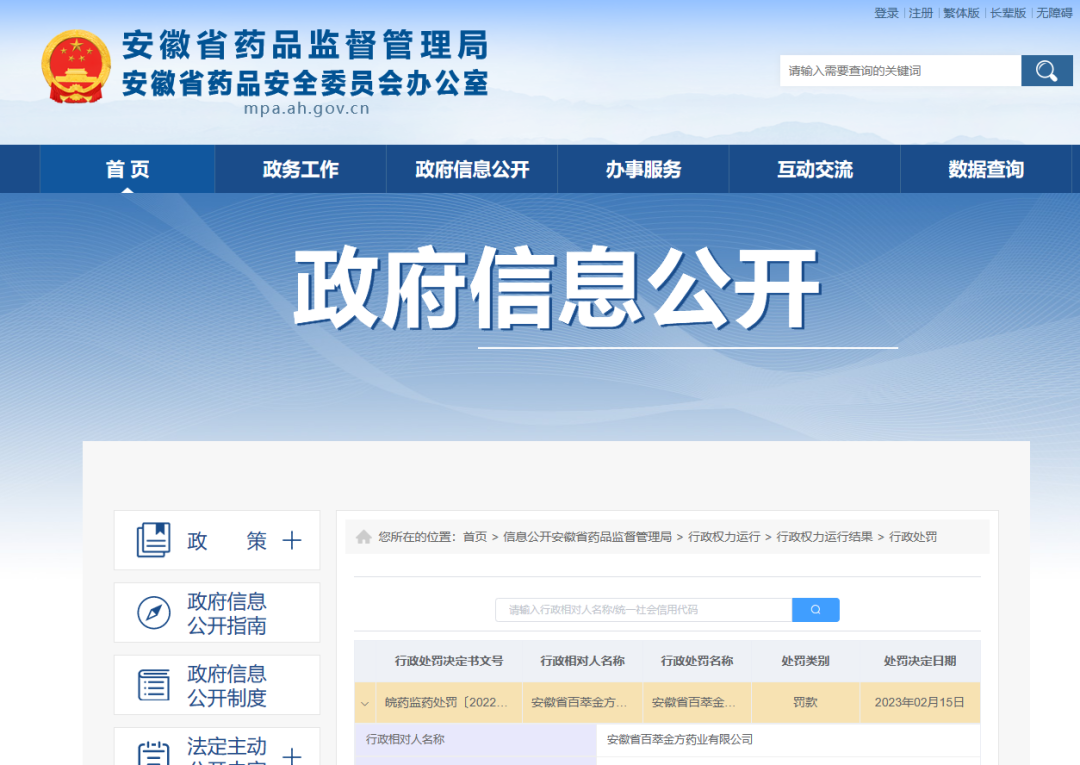Screen dimensions: 1080x765
Task: Click the home icon in the breadcrumb bar
Action: click(363, 537)
